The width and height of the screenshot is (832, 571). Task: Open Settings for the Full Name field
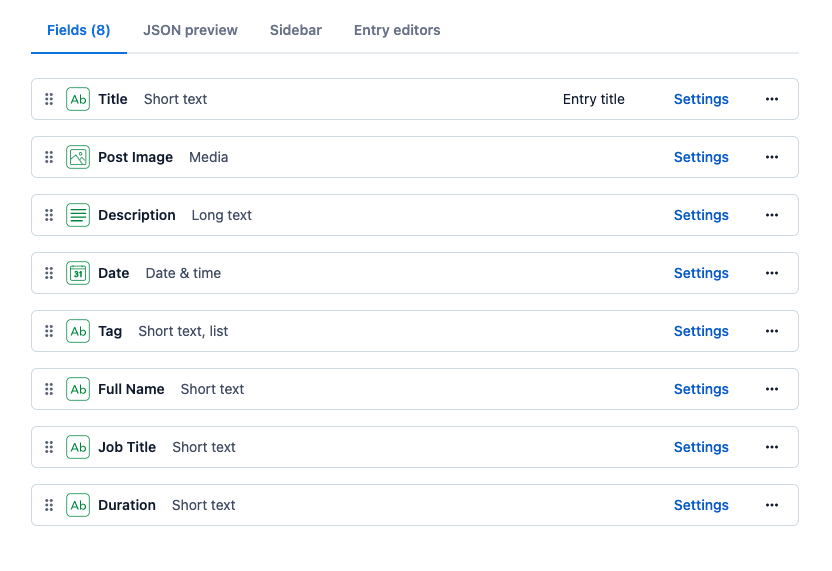point(701,389)
